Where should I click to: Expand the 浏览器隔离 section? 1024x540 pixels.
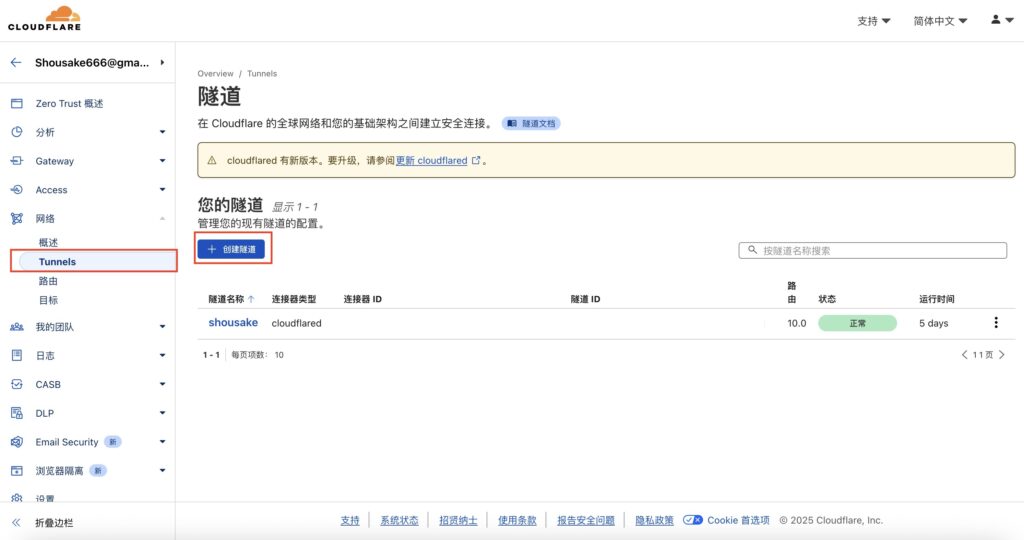[162, 470]
